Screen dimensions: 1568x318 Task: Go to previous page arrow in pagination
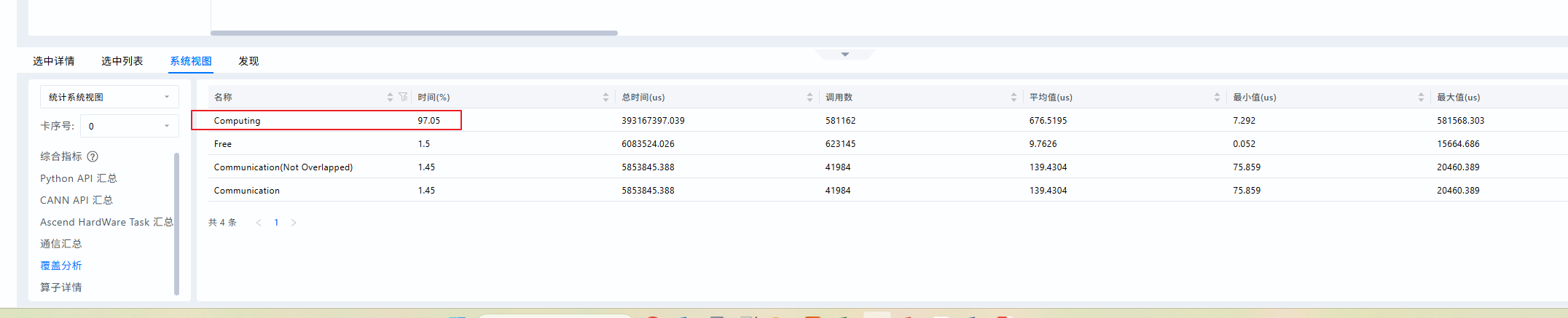259,223
